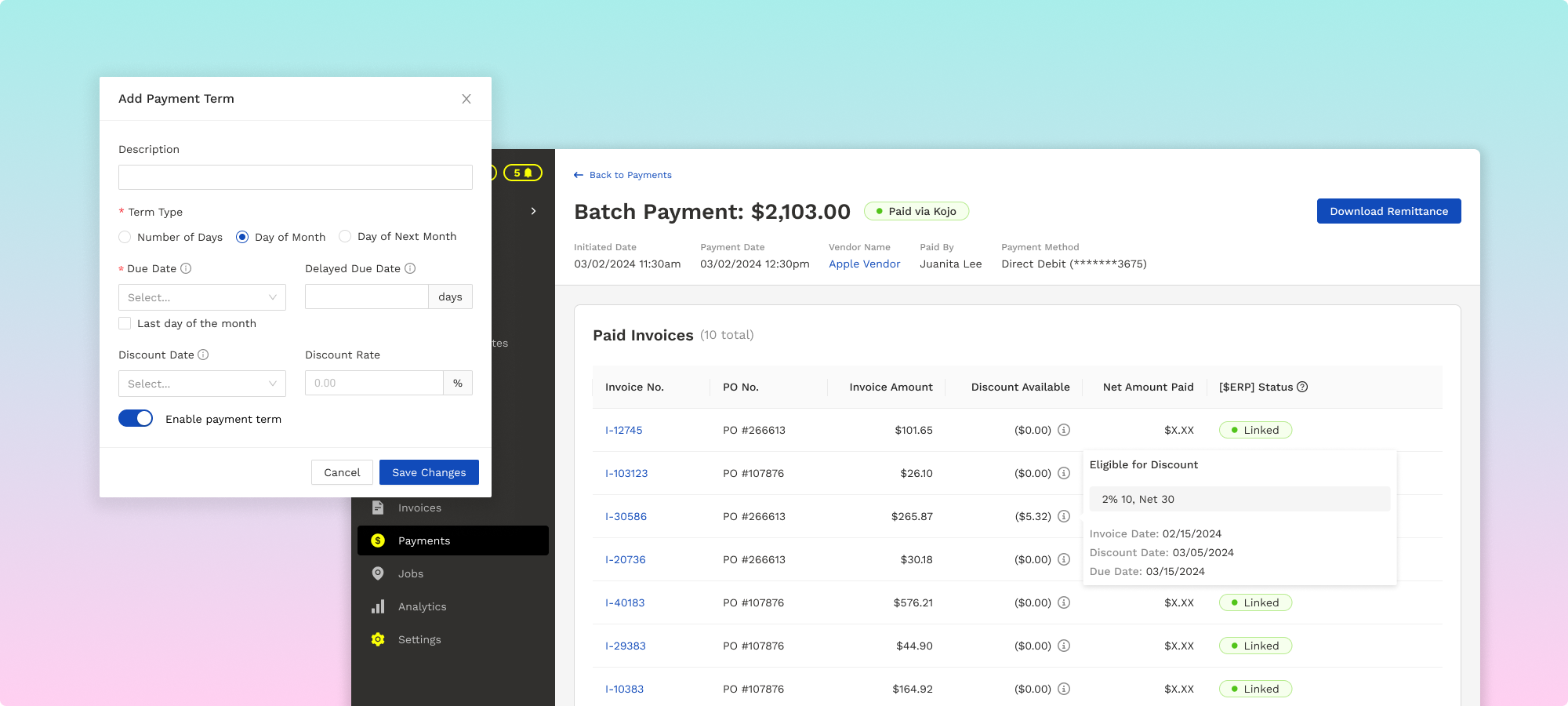Screen dimensions: 1568x706
Task: Open the Discount Date Select dropdown
Action: point(201,384)
